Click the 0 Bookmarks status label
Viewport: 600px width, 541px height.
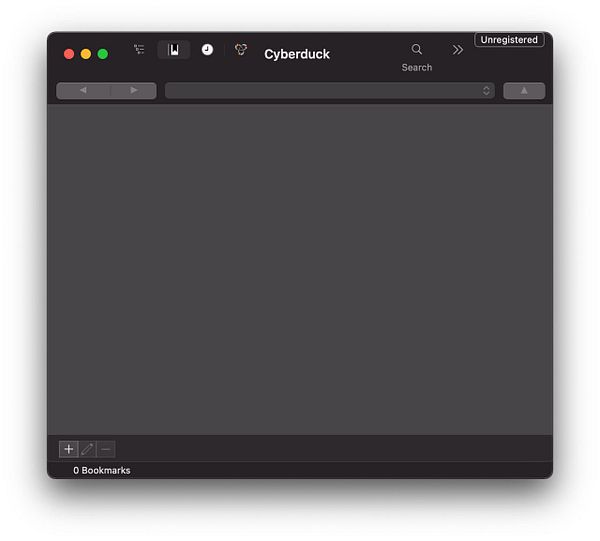point(102,470)
